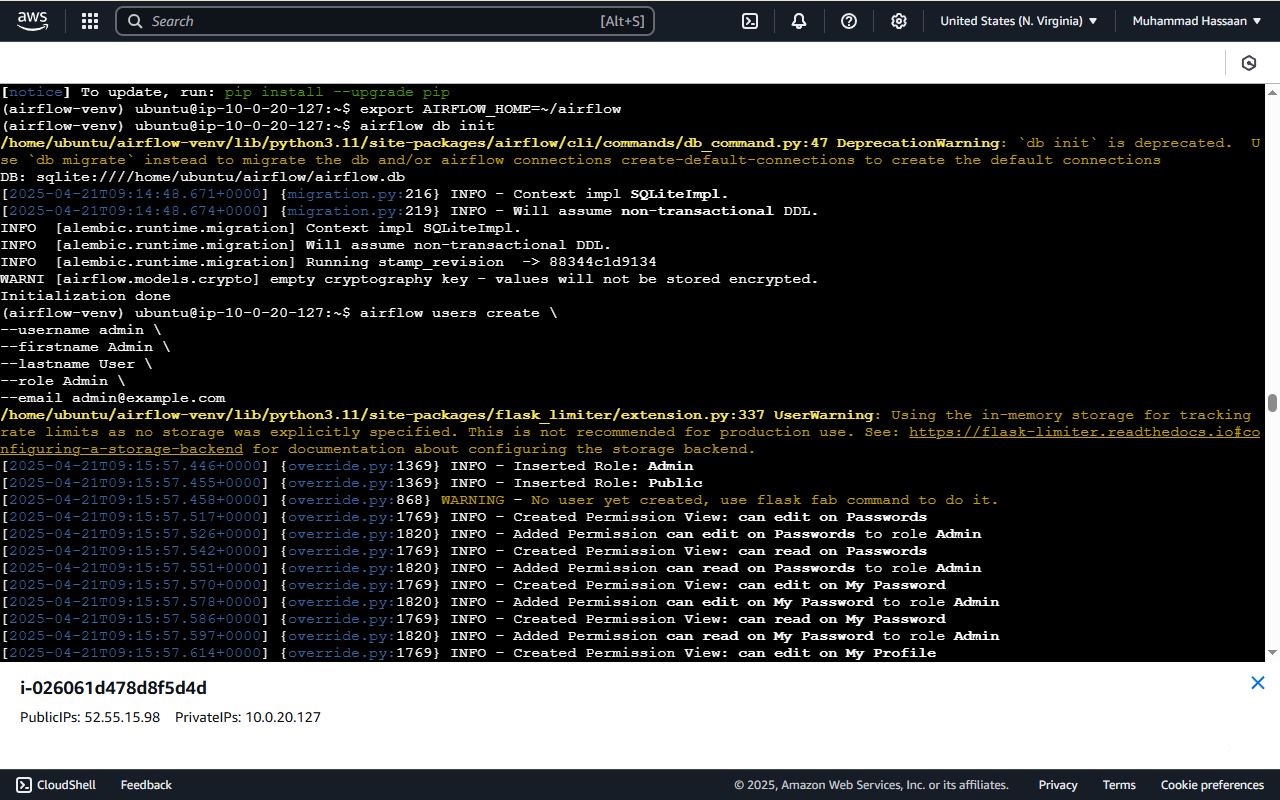Select instance ID i-026061d478d8f5d4d
Viewport: 1280px width, 800px height.
[x=113, y=688]
